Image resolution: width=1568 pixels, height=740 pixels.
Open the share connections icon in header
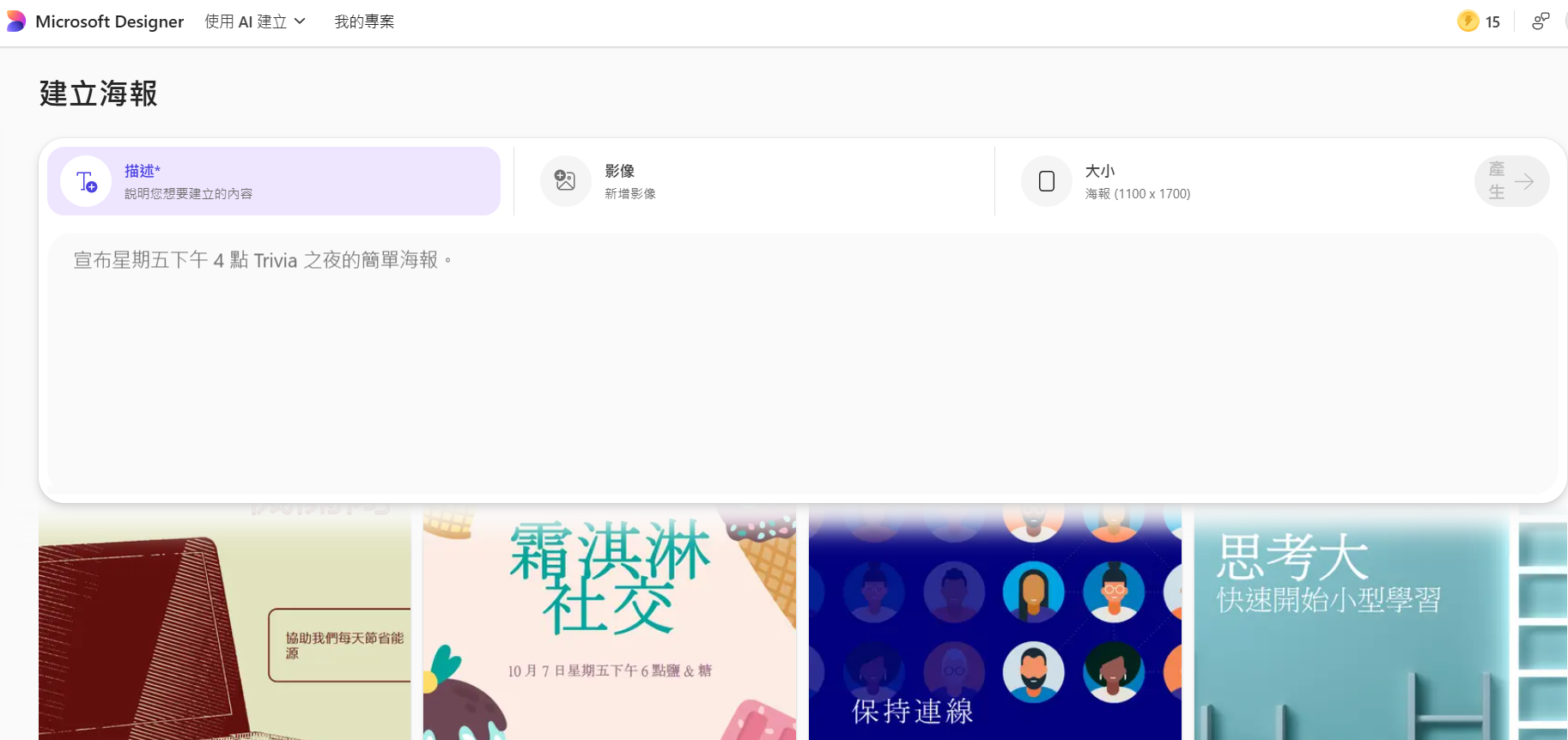[x=1541, y=21]
